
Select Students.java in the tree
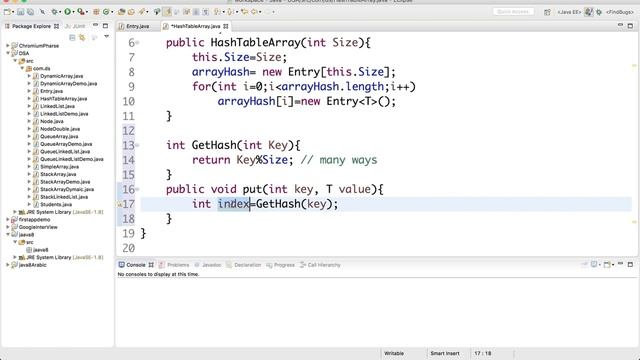click(56, 204)
